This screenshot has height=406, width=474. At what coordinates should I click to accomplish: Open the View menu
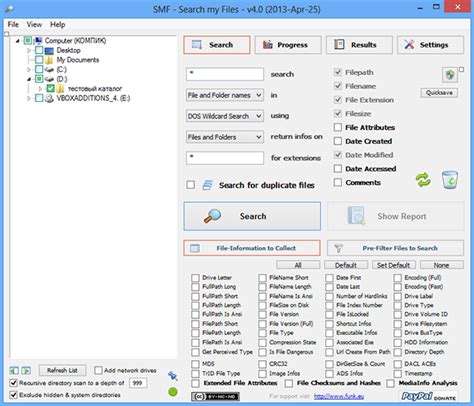tap(34, 24)
